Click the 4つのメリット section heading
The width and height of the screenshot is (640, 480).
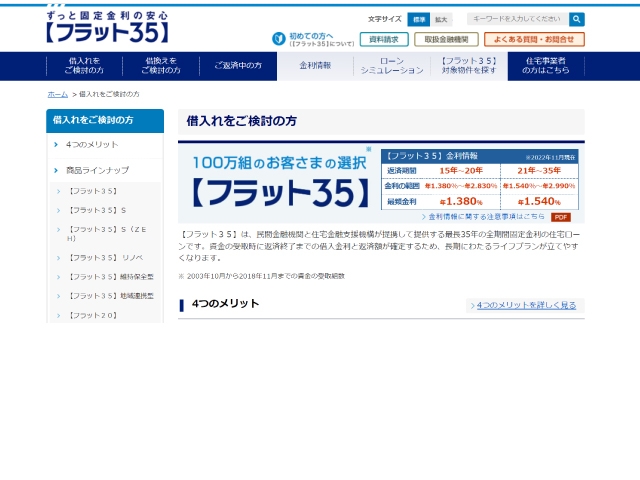point(225,304)
